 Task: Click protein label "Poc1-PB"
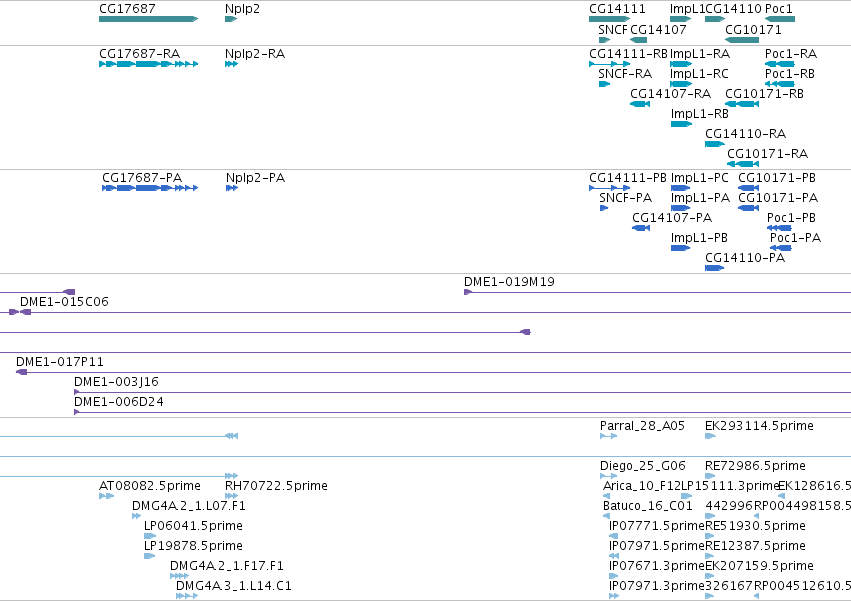point(791,218)
